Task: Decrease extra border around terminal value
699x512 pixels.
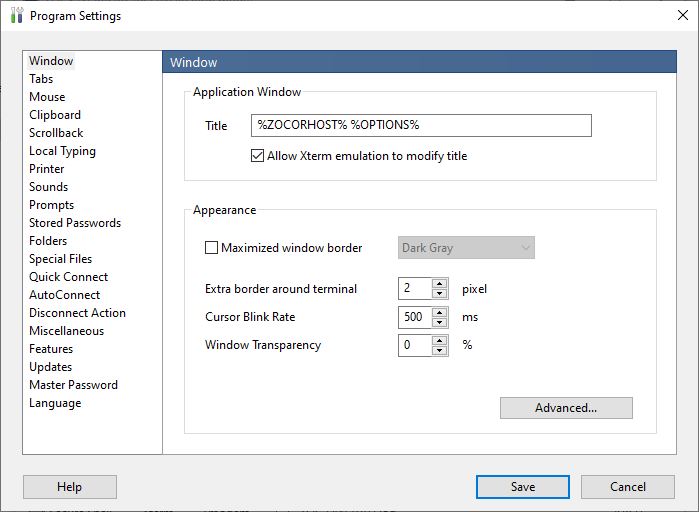Action: pos(440,293)
